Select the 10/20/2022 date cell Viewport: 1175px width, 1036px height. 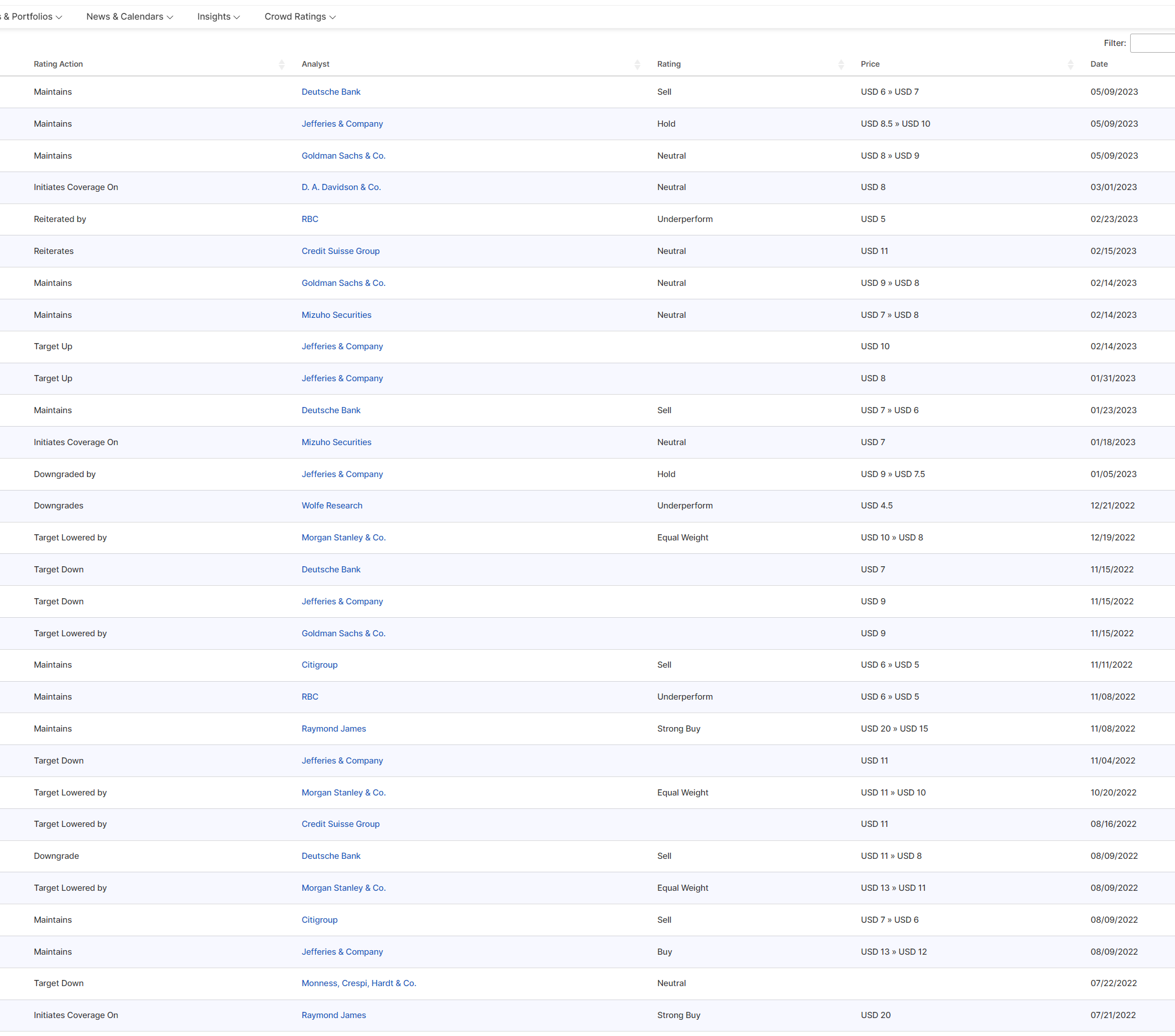(1113, 792)
